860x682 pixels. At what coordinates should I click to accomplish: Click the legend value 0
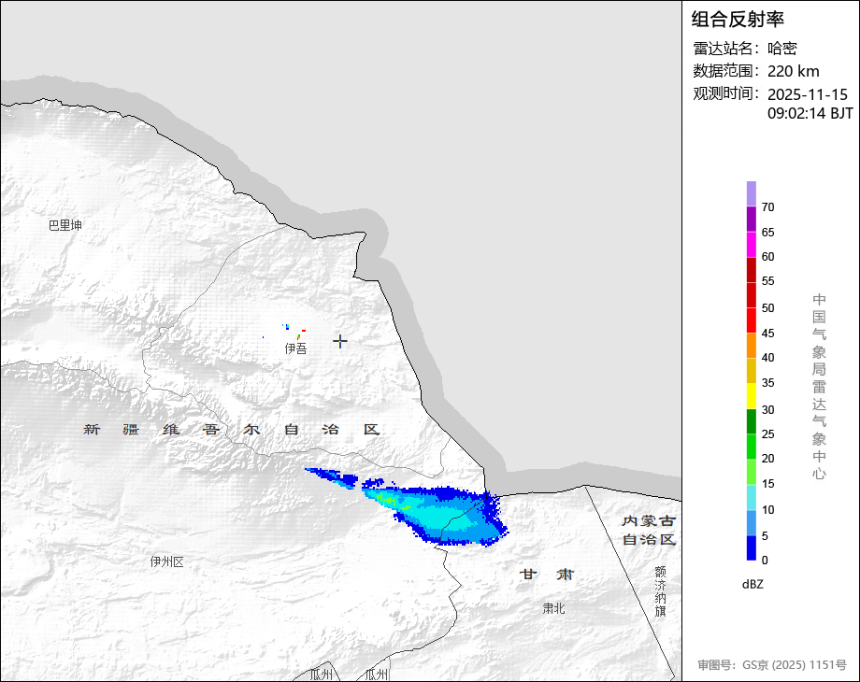point(765,560)
